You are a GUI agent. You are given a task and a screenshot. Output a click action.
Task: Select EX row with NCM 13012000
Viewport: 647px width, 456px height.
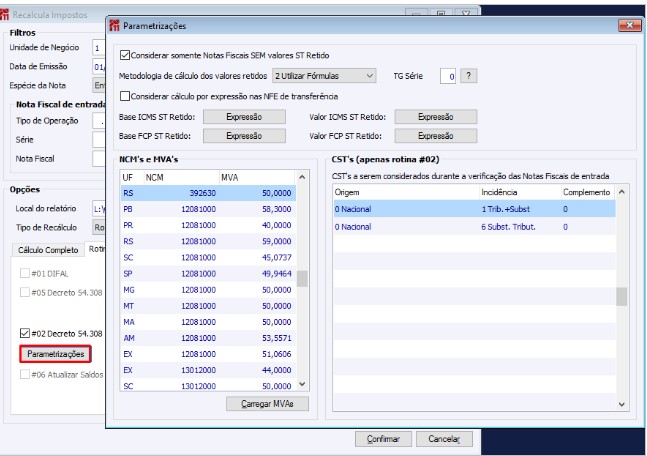point(208,370)
